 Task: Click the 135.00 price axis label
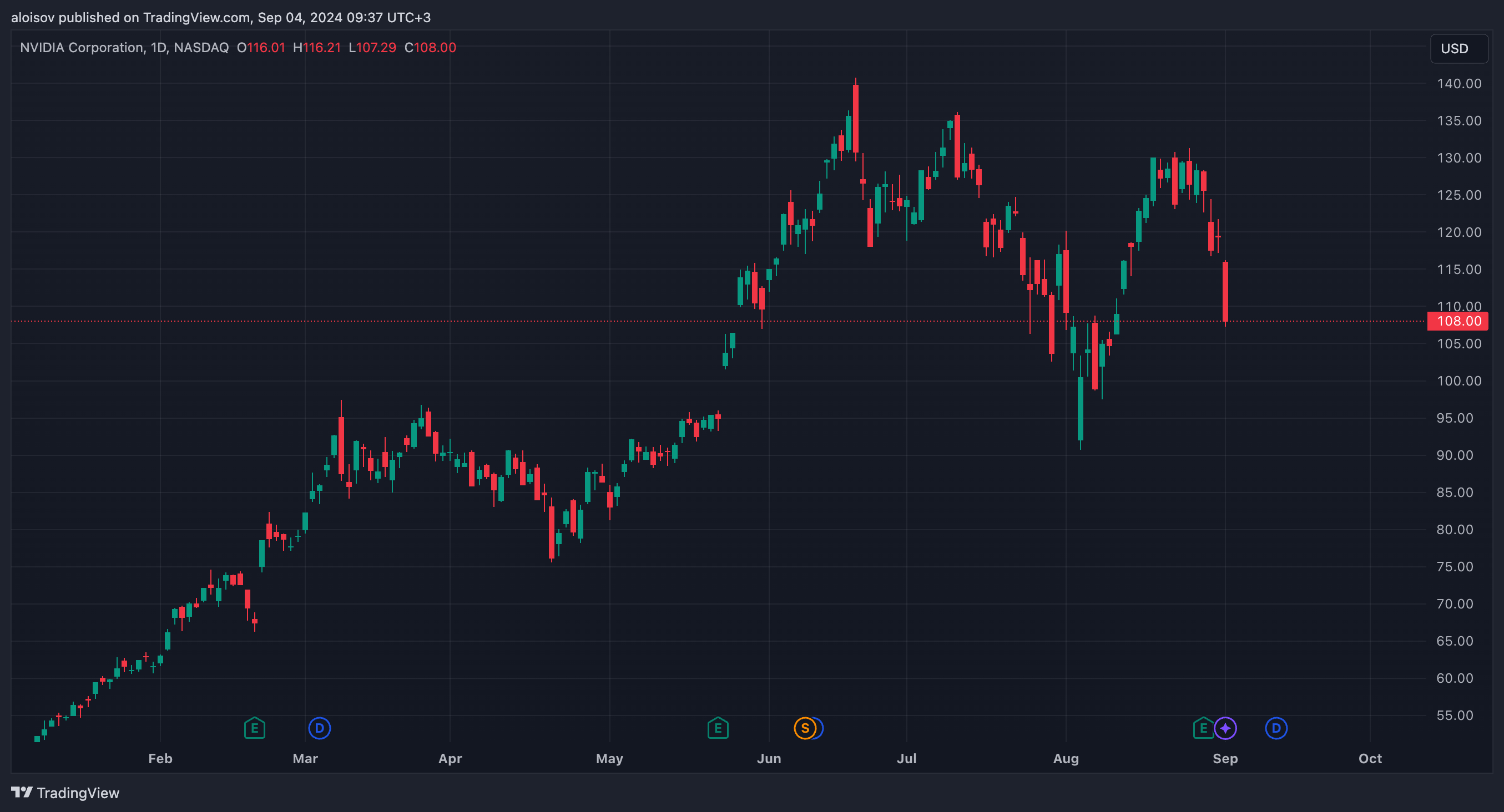[1459, 121]
